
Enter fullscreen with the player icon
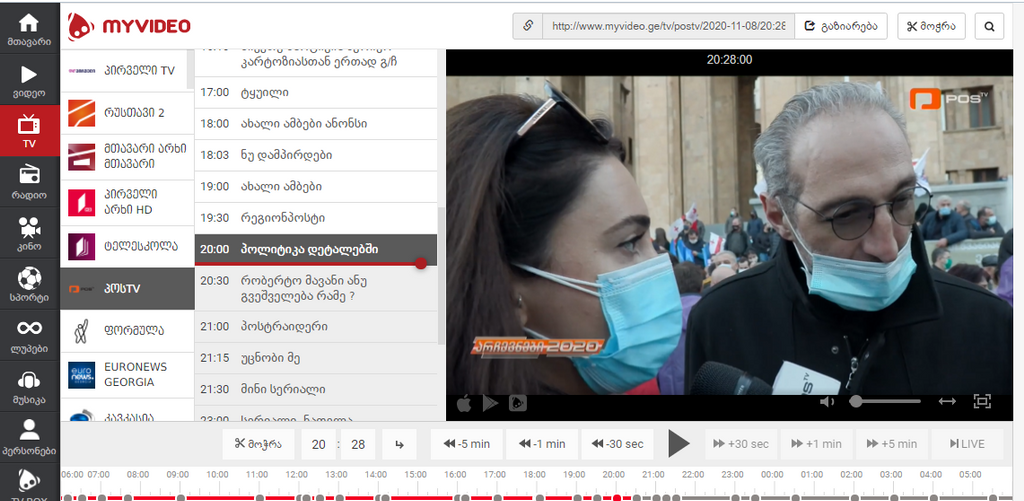pos(982,401)
